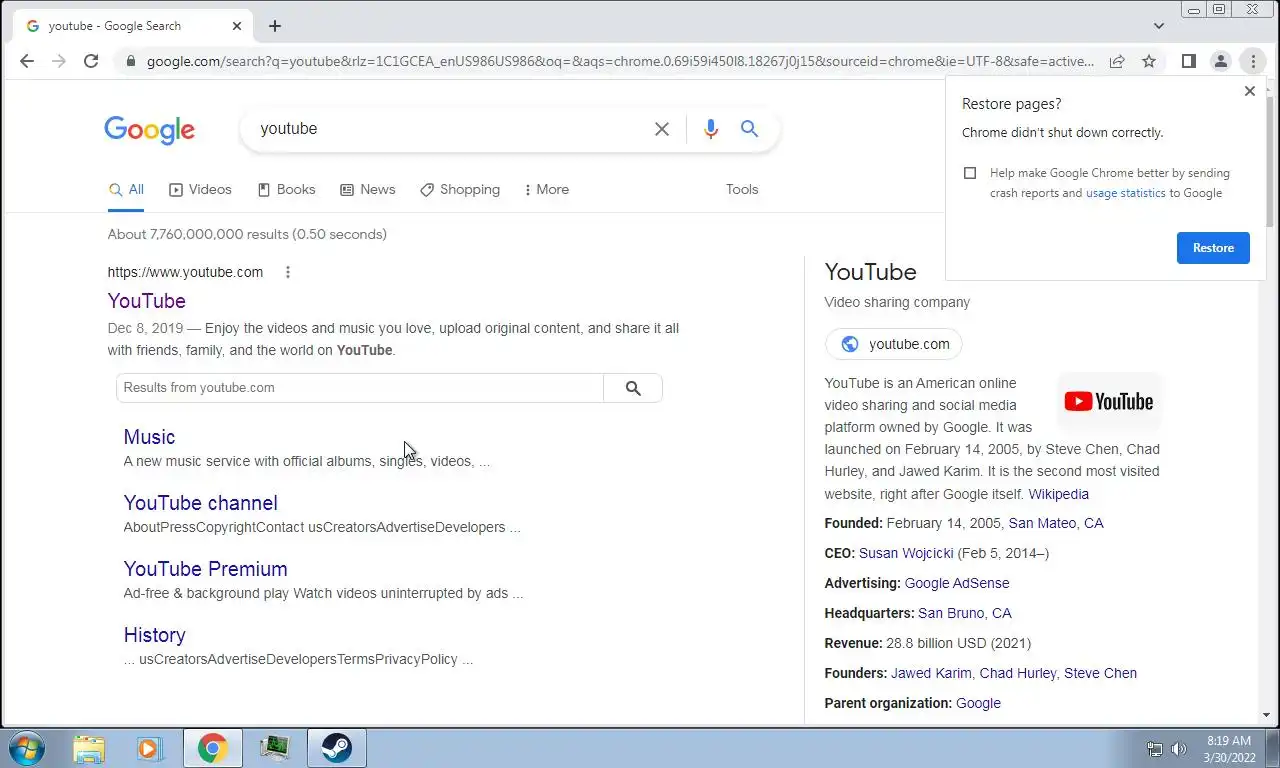1280x768 pixels.
Task: Switch to the Videos tab
Action: tap(200, 189)
